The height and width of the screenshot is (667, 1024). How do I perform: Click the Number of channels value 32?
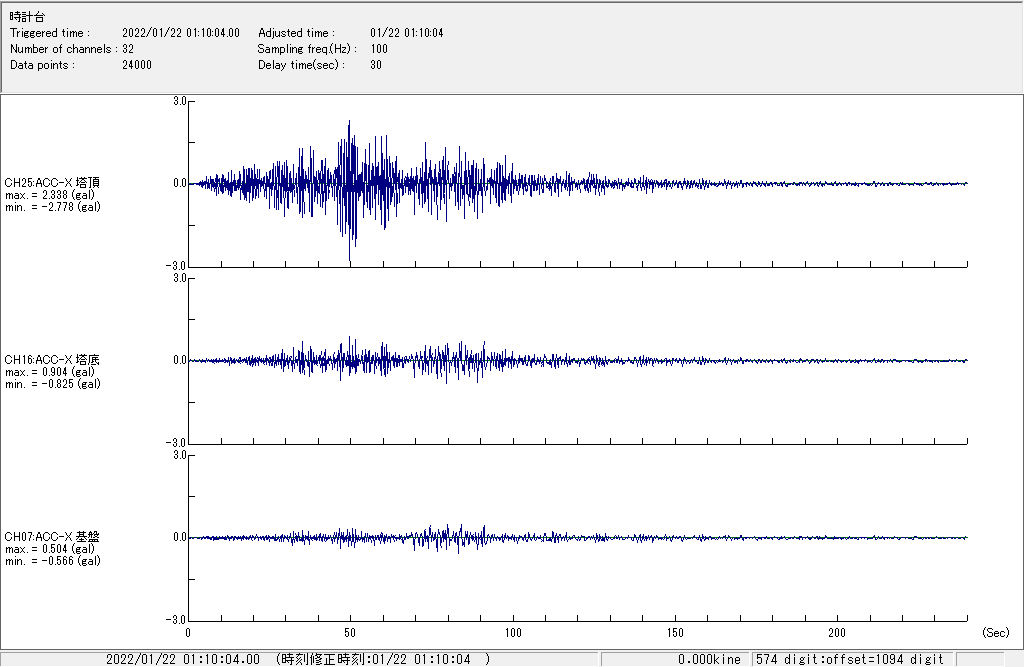coord(128,49)
